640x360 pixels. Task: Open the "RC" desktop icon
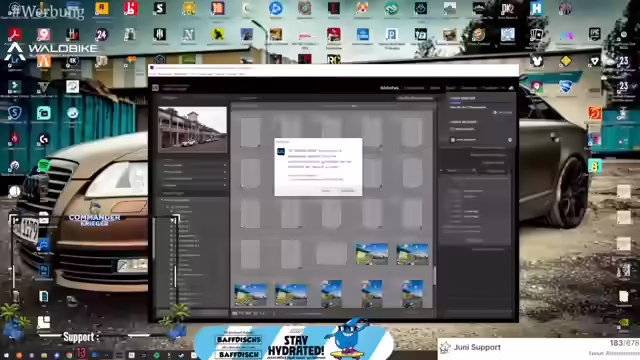(333, 60)
